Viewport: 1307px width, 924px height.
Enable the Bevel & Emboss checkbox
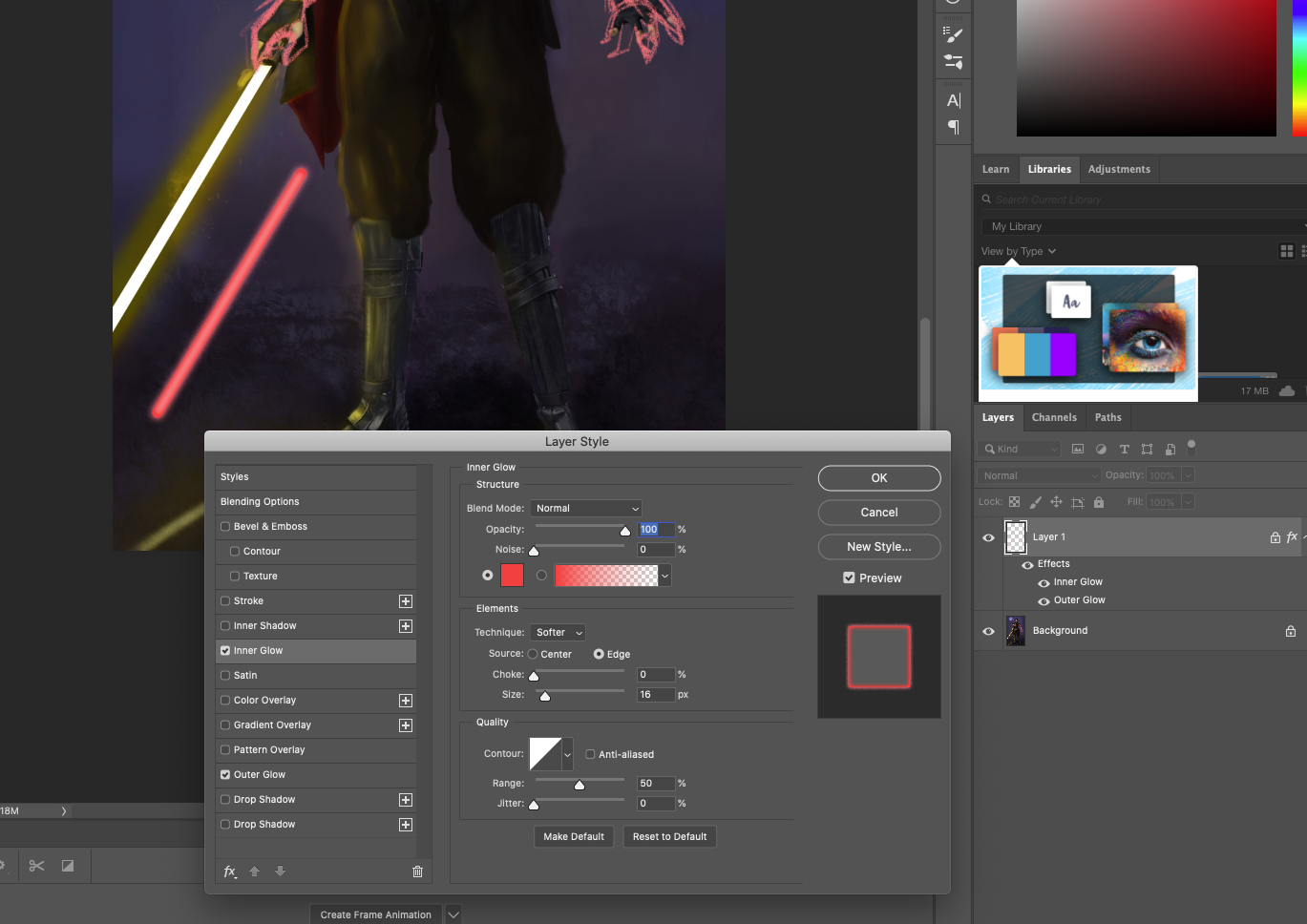click(x=225, y=527)
